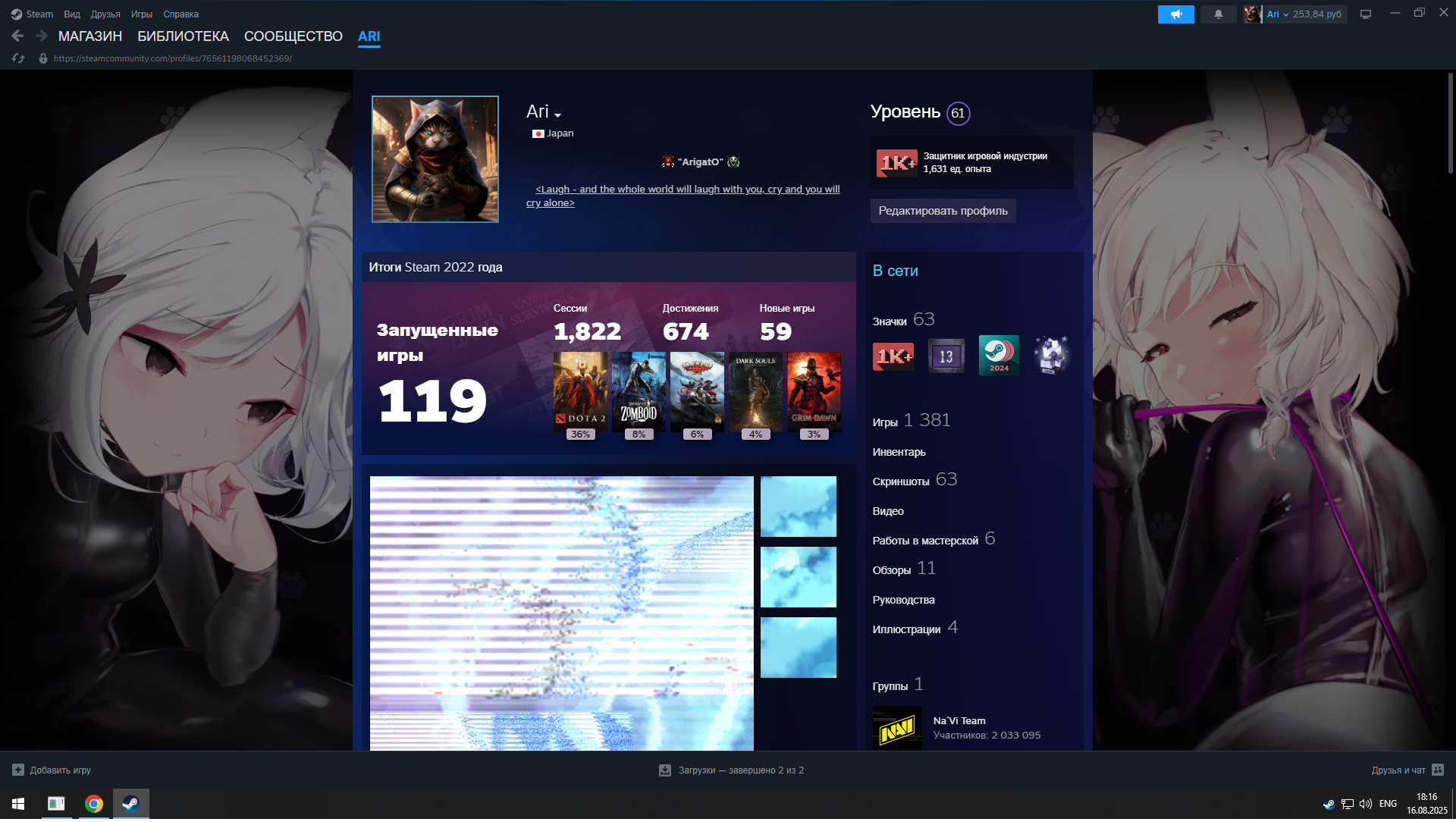The height and width of the screenshot is (822, 1456).
Task: Switch to the БИБЛИОТЕКА tab
Action: [183, 36]
